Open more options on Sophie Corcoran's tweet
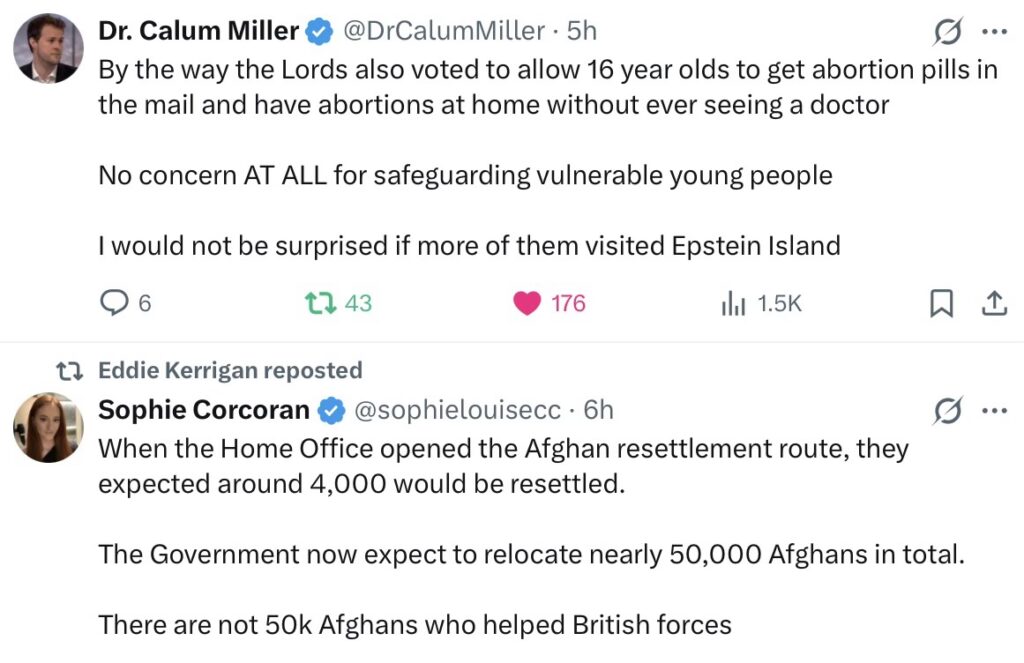Screen dimensions: 1024x663 tap(993, 410)
